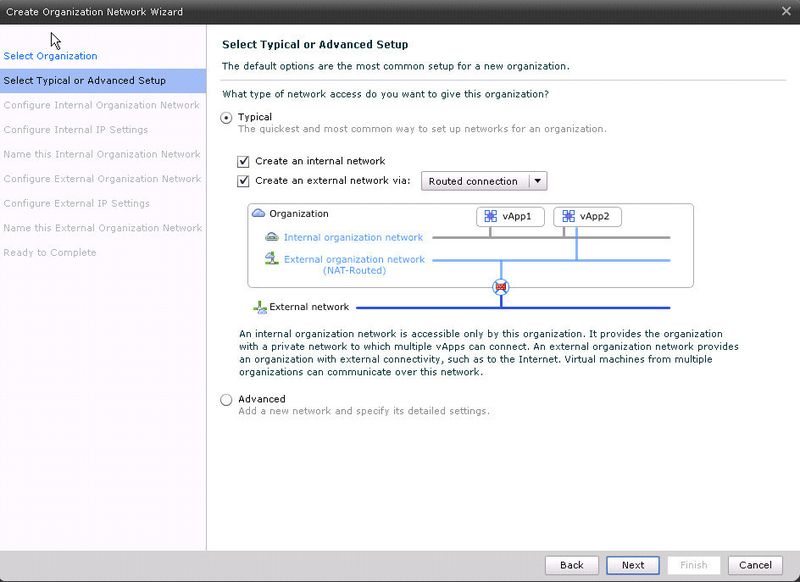The width and height of the screenshot is (800, 582).
Task: Select the Advanced radio button
Action: click(226, 400)
